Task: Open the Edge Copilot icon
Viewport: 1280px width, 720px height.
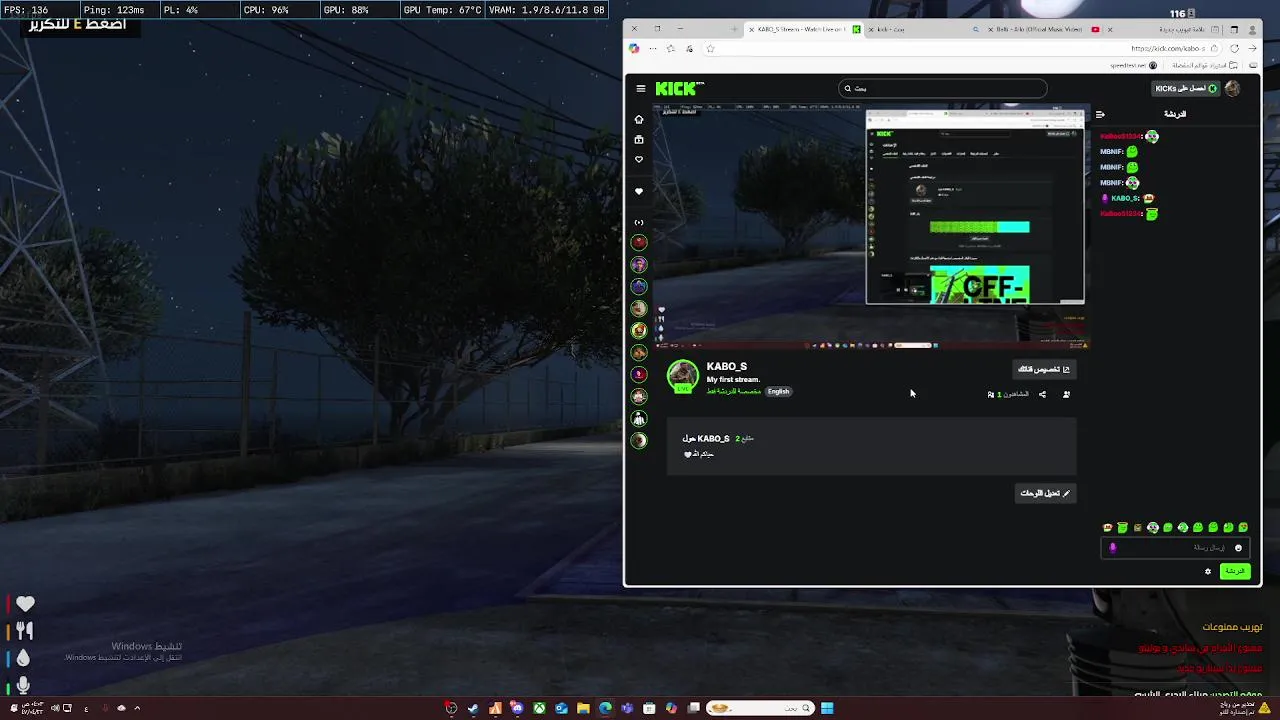Action: coord(634,48)
